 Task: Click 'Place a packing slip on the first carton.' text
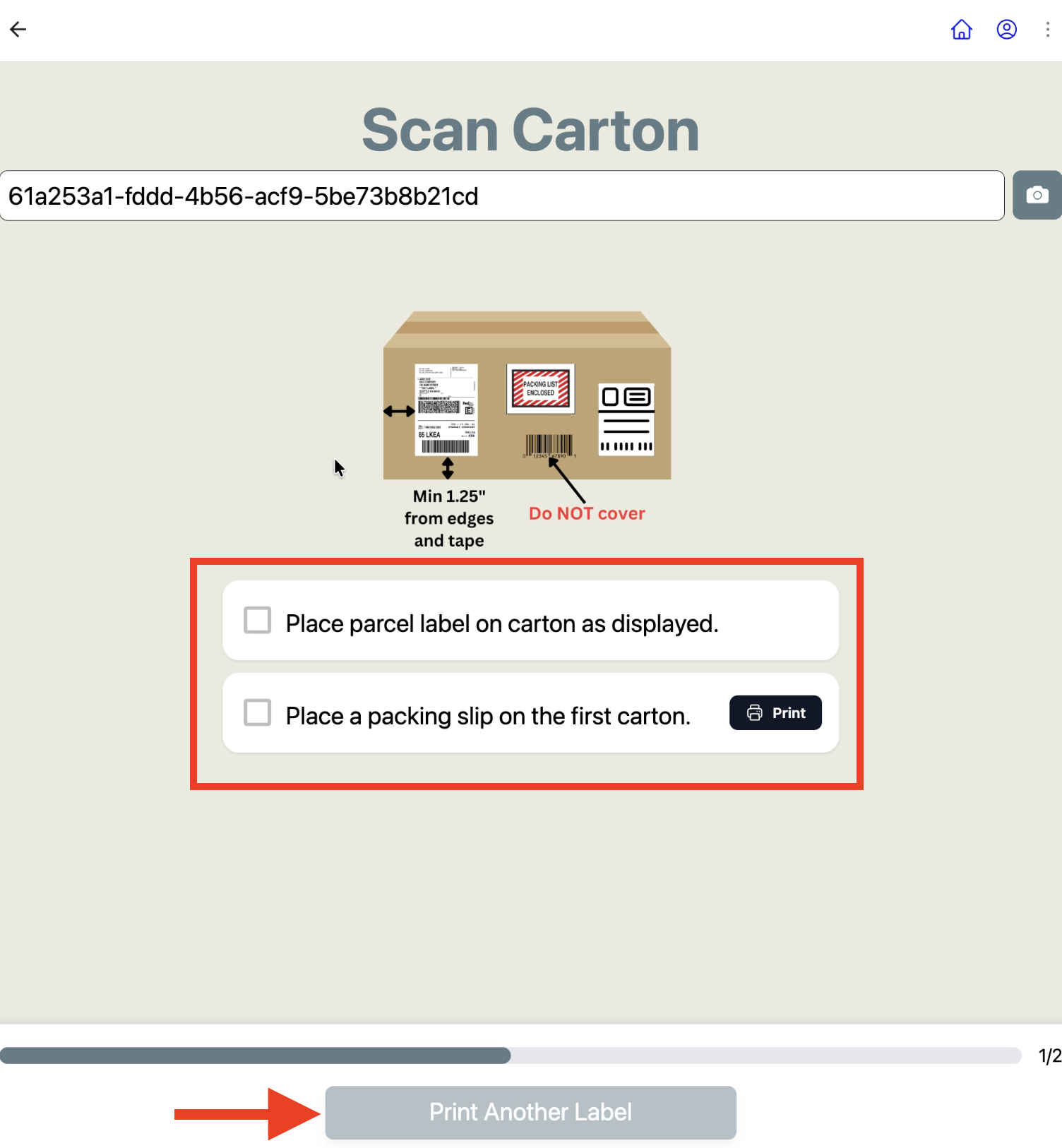click(488, 716)
